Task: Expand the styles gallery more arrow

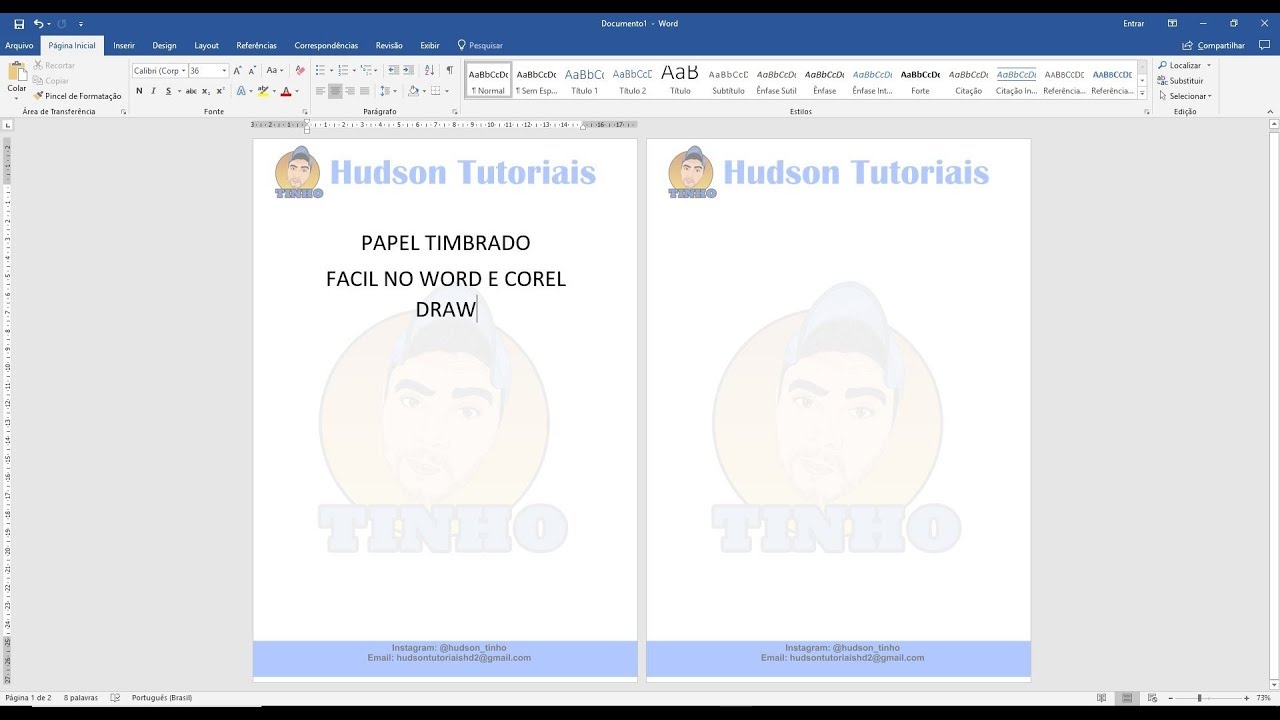Action: coord(1142,94)
